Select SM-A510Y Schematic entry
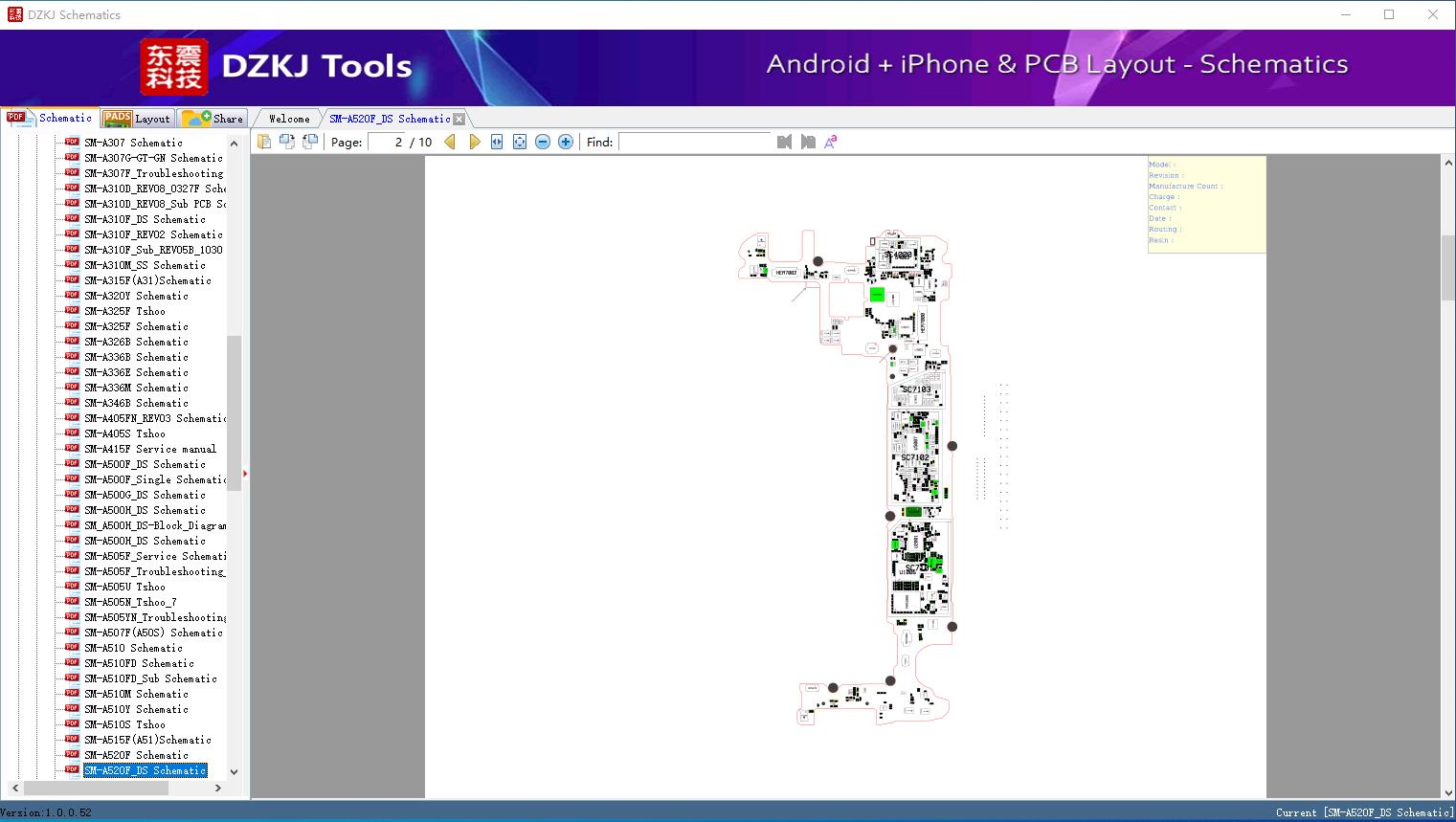This screenshot has height=822, width=1456. [x=136, y=709]
